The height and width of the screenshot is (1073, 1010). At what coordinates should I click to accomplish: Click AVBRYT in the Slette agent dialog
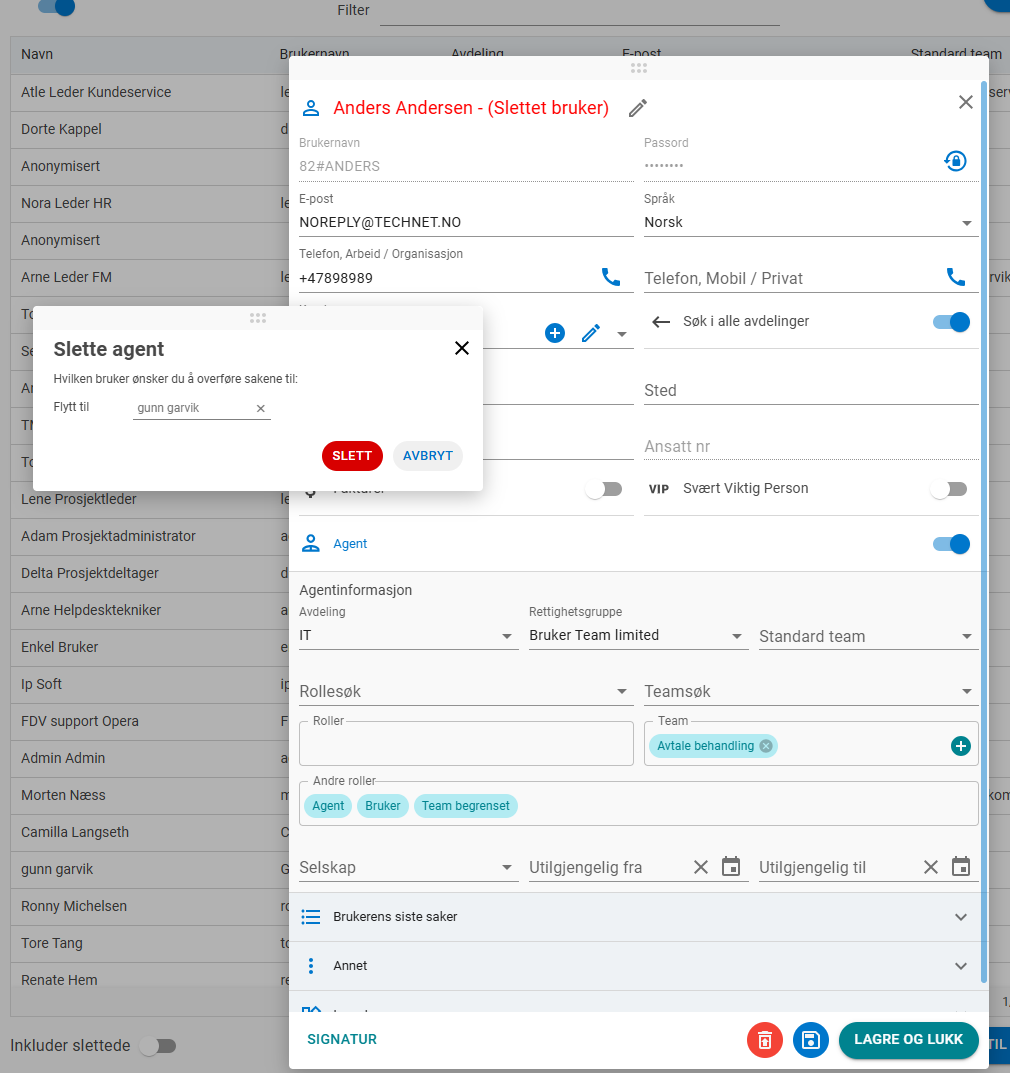coord(428,456)
